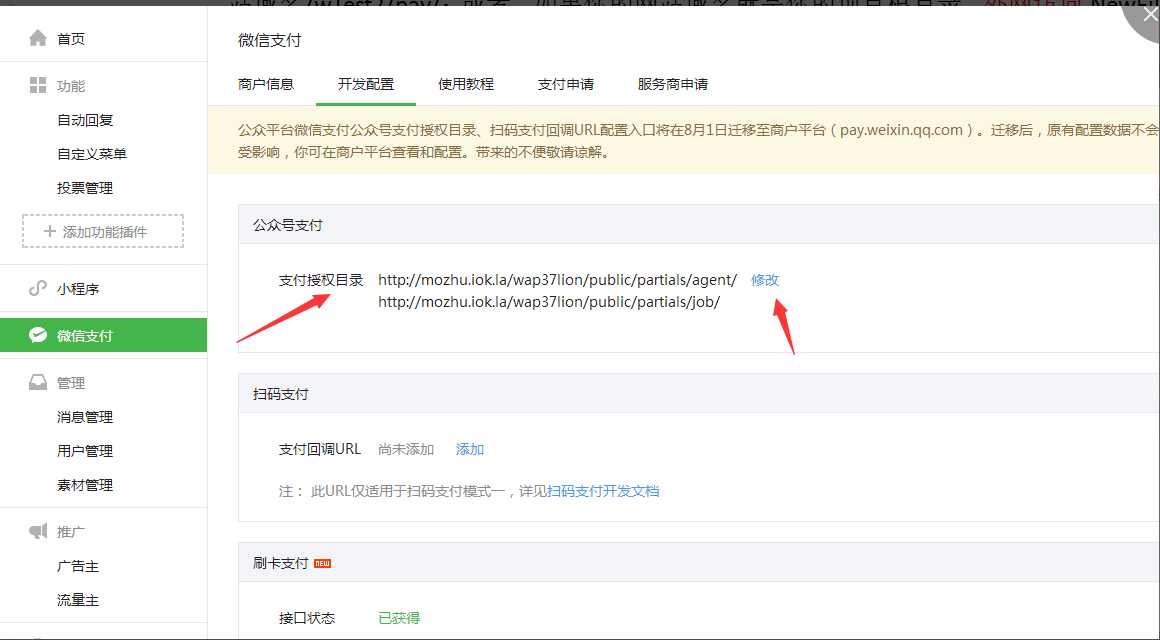Click the 已获得 status text
Screen dimensions: 1160x640
pos(399,618)
